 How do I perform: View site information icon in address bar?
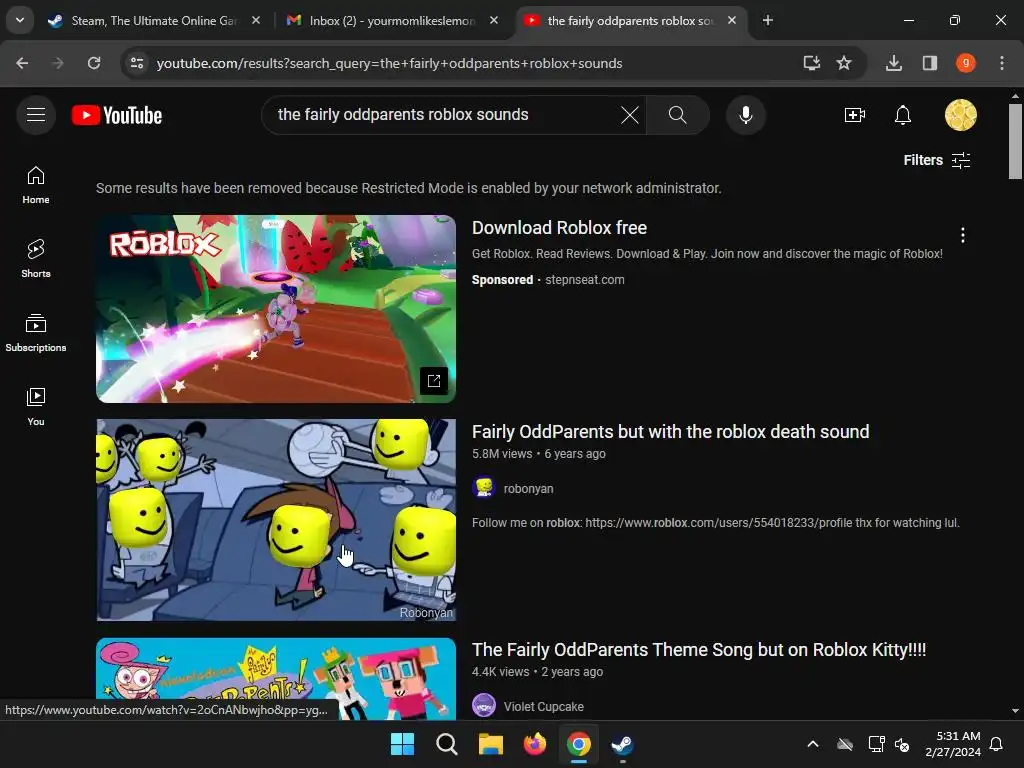tap(137, 63)
